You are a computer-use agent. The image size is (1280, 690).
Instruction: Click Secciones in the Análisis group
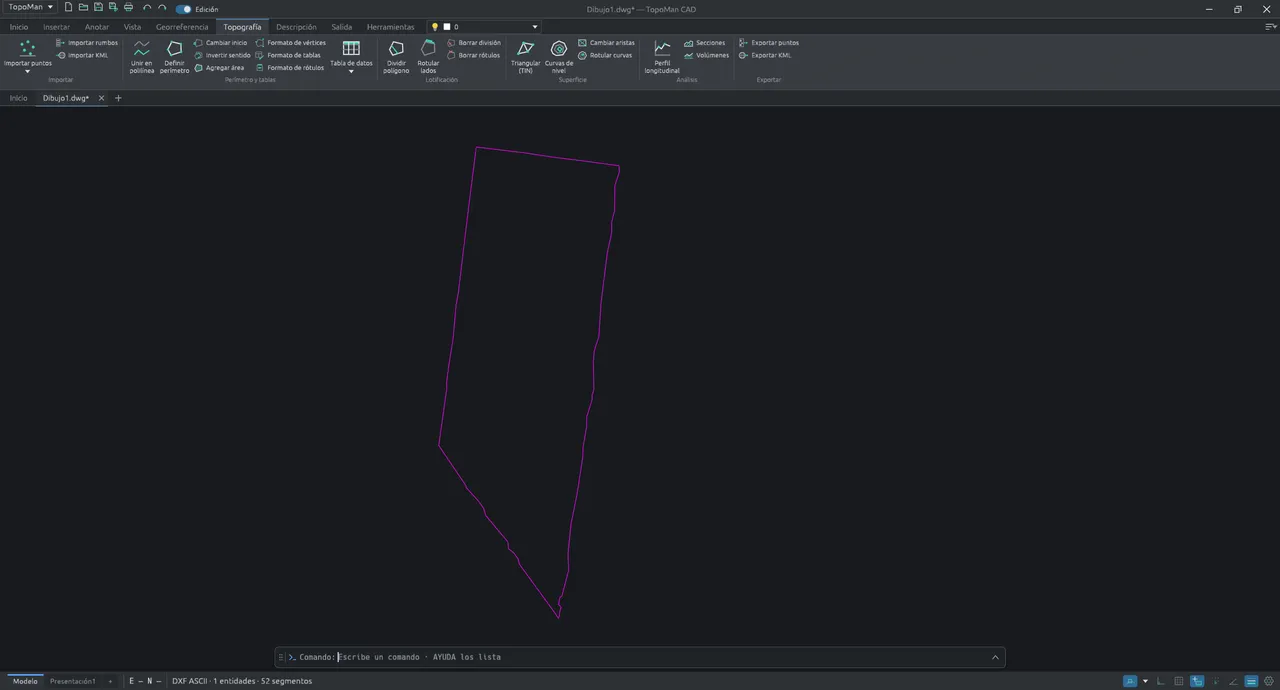pyautogui.click(x=705, y=43)
